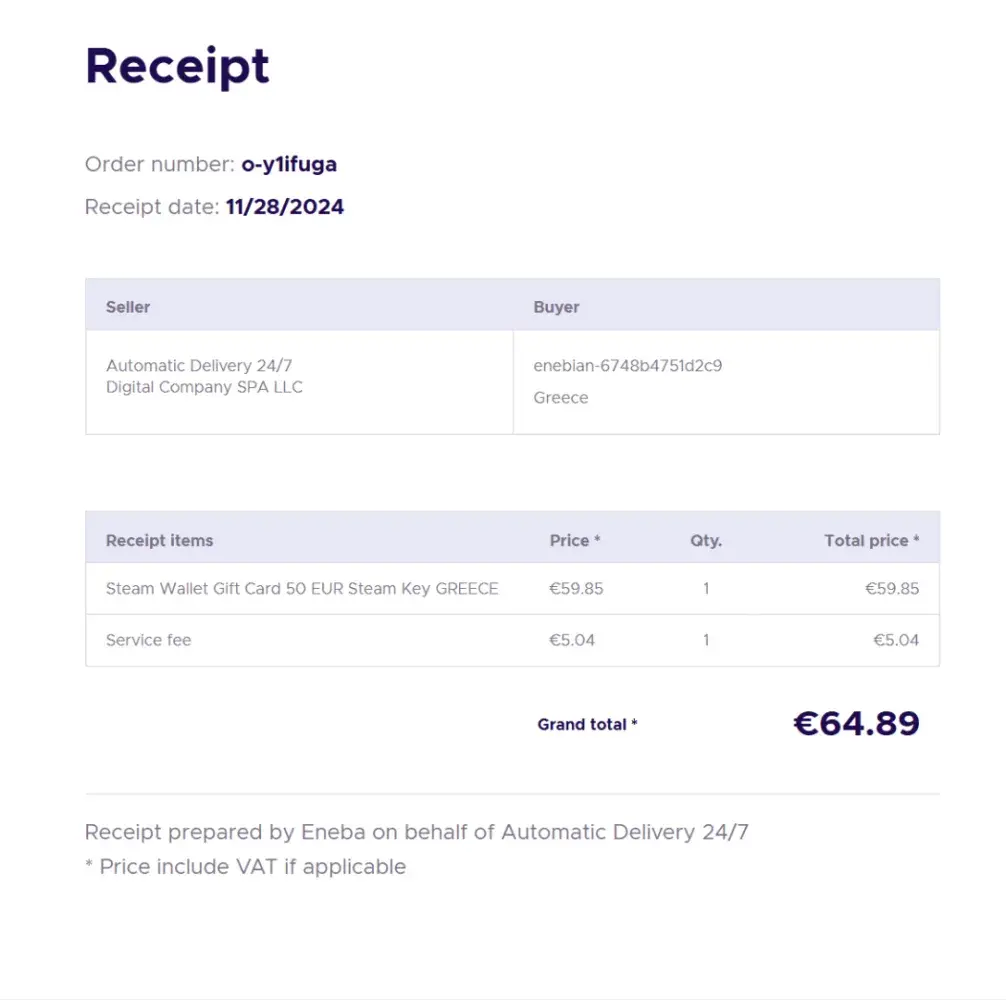Select the Steam Wallet Gift Card item

tap(302, 589)
